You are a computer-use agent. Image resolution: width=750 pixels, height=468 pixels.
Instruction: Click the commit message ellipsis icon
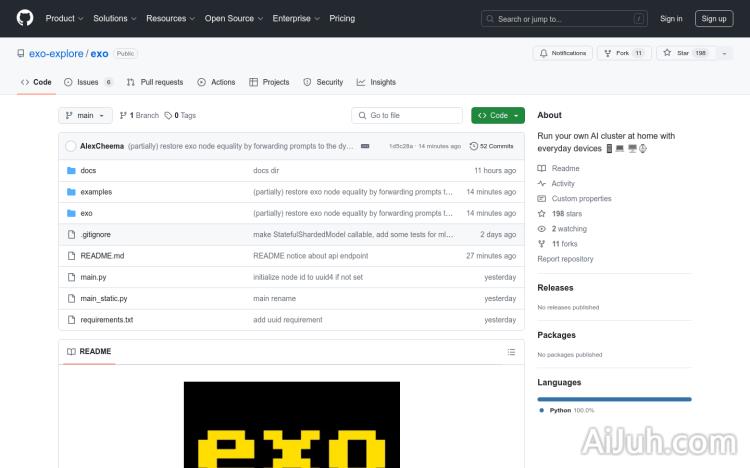pyautogui.click(x=365, y=146)
